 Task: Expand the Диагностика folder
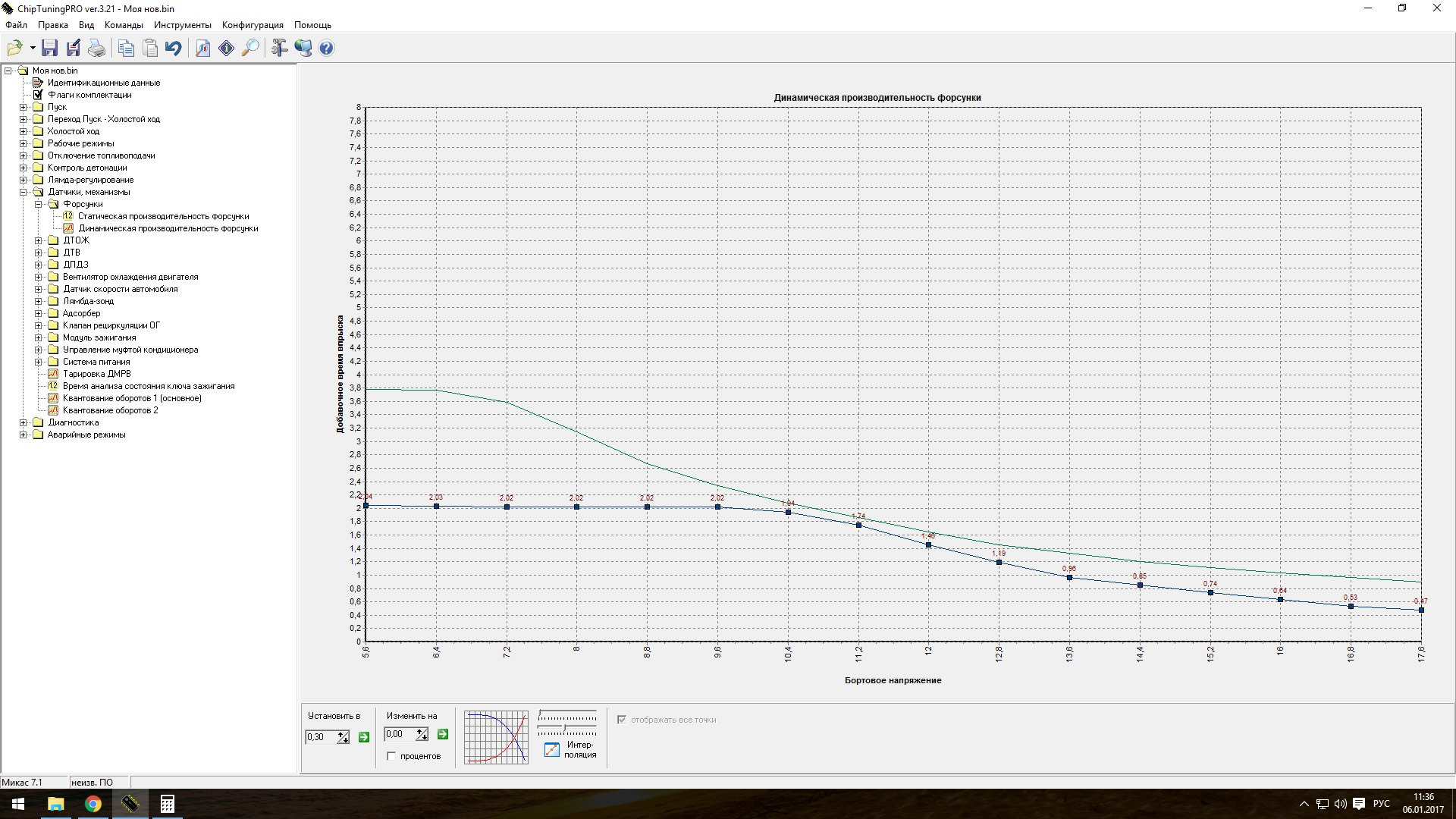[x=24, y=422]
